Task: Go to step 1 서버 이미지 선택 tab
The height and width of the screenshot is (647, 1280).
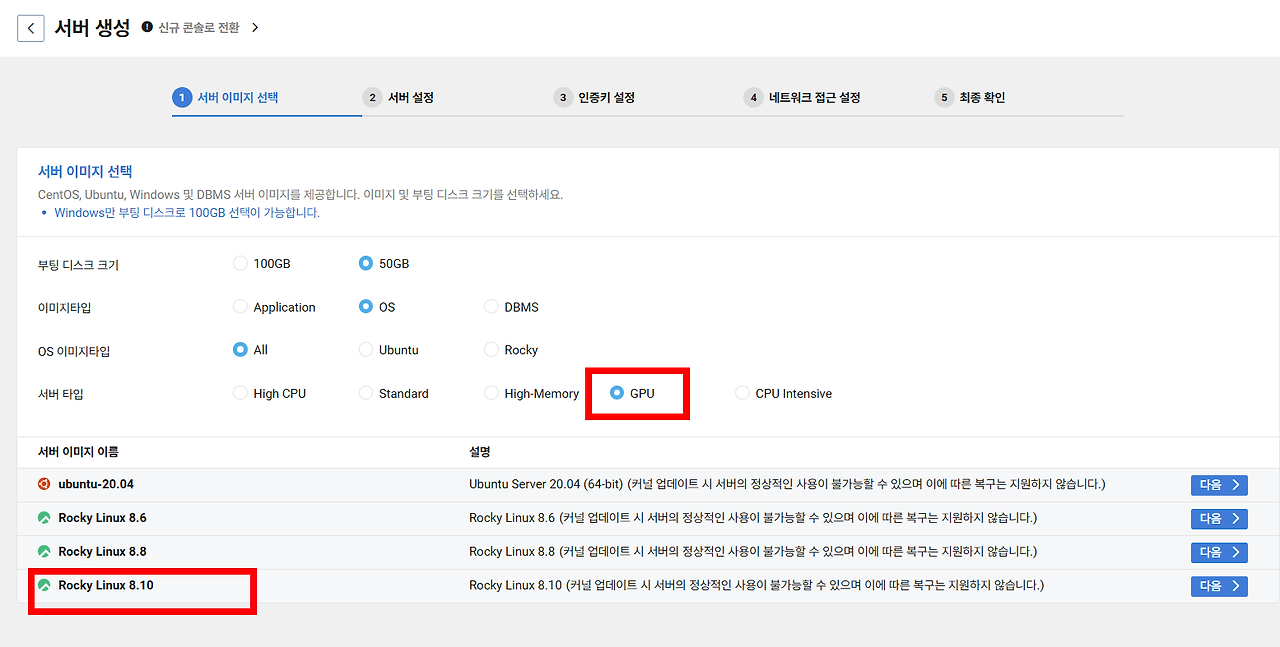Action: [225, 97]
